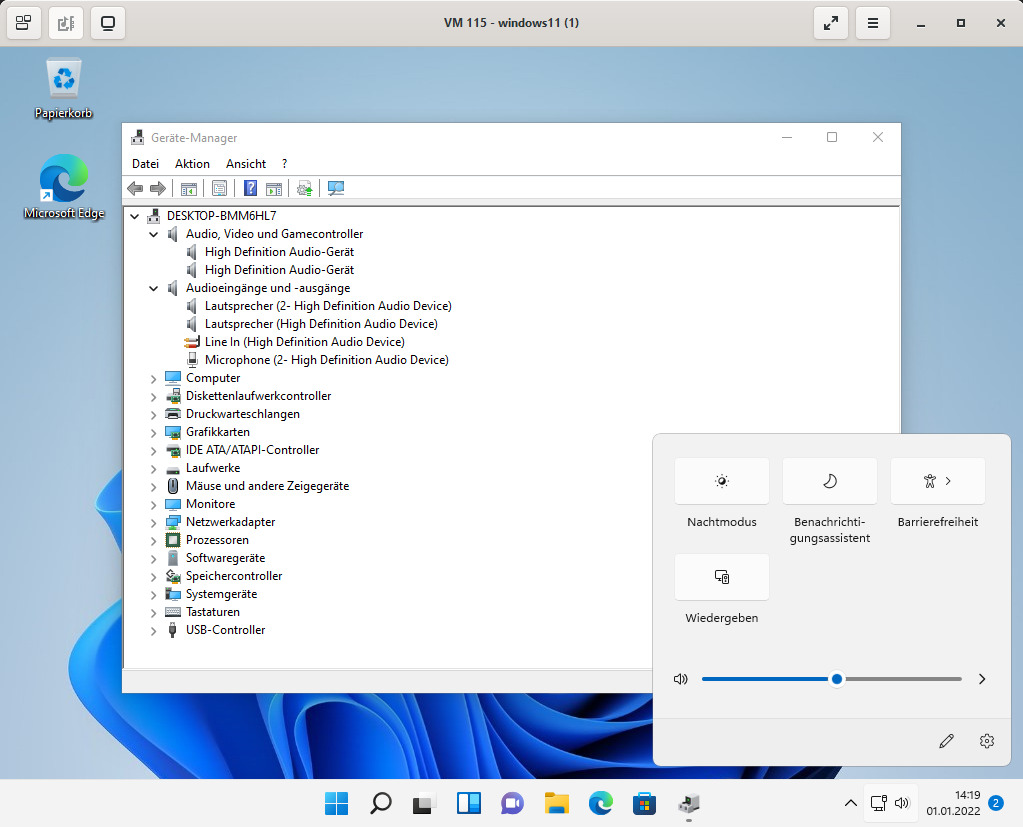Screen dimensions: 1023x827
Task: Select the Druckwarteschlangen entry
Action: (x=243, y=414)
